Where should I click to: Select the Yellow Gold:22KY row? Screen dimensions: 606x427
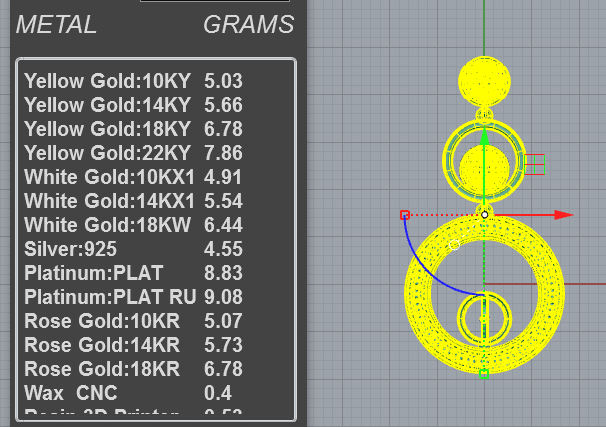pos(133,153)
